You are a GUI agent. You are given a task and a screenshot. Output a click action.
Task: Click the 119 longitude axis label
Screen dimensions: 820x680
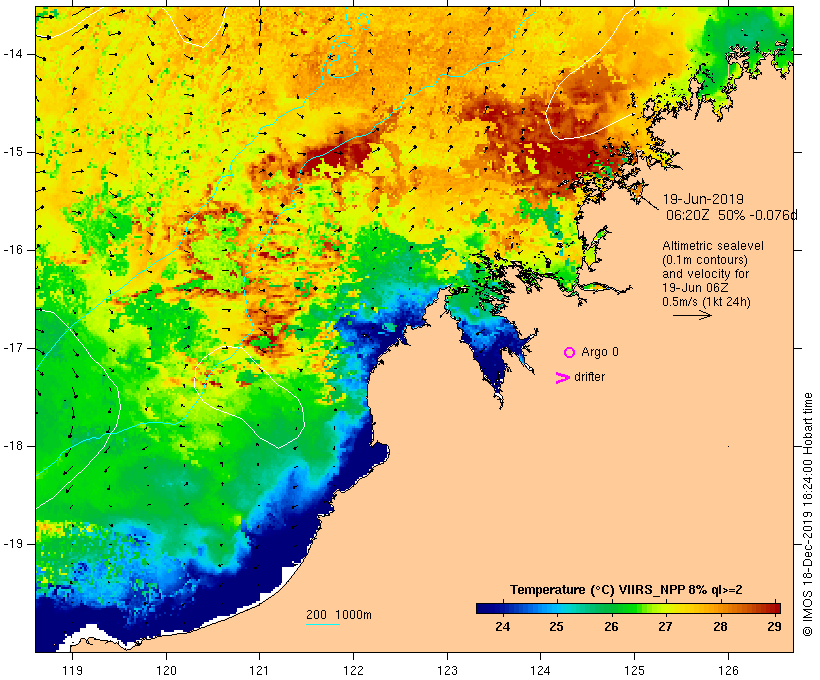tap(73, 671)
